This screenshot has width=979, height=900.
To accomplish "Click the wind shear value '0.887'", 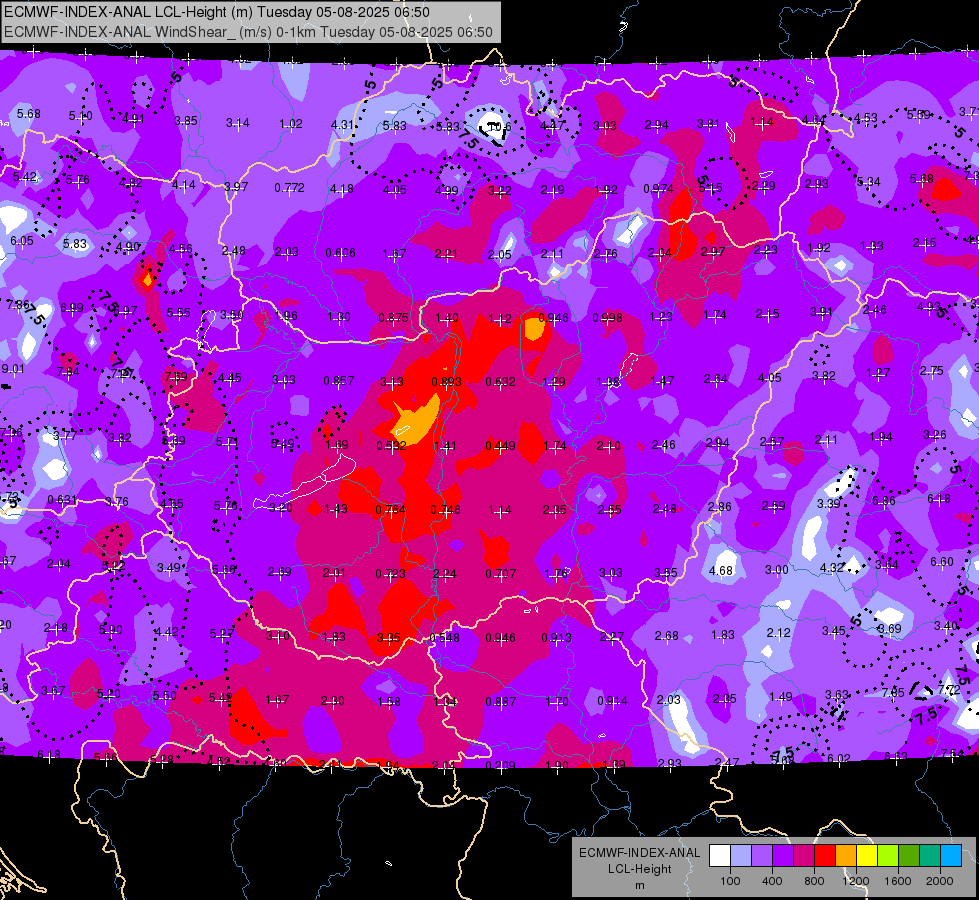I will point(500,701).
